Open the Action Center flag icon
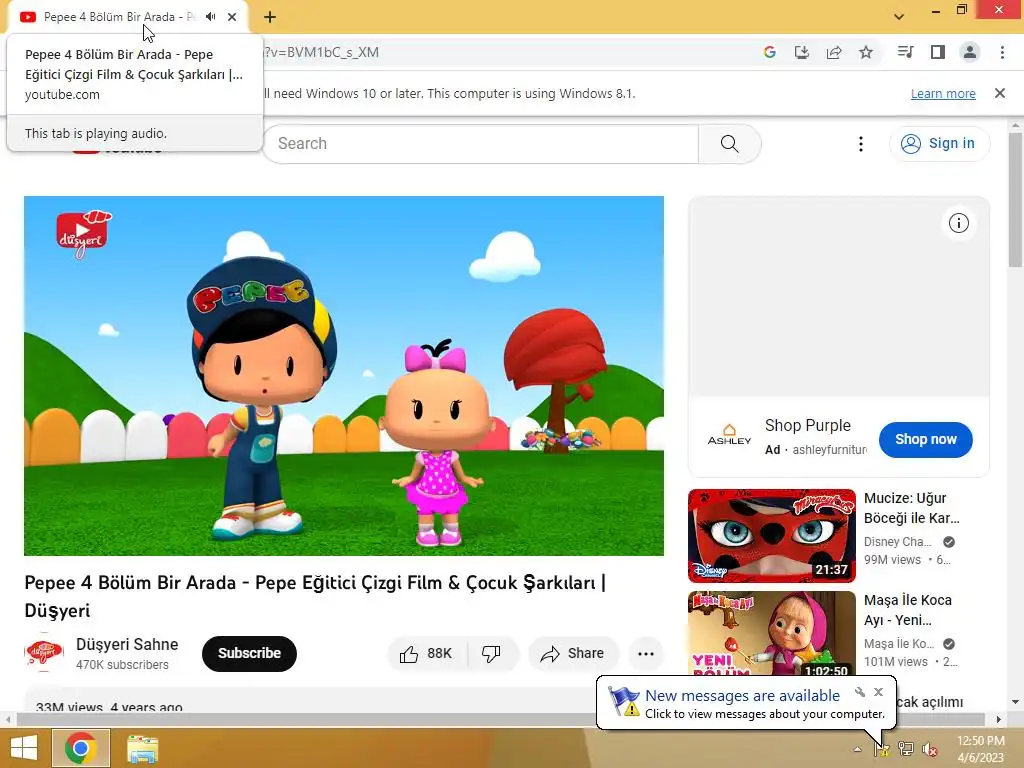This screenshot has height=768, width=1024. (x=881, y=749)
